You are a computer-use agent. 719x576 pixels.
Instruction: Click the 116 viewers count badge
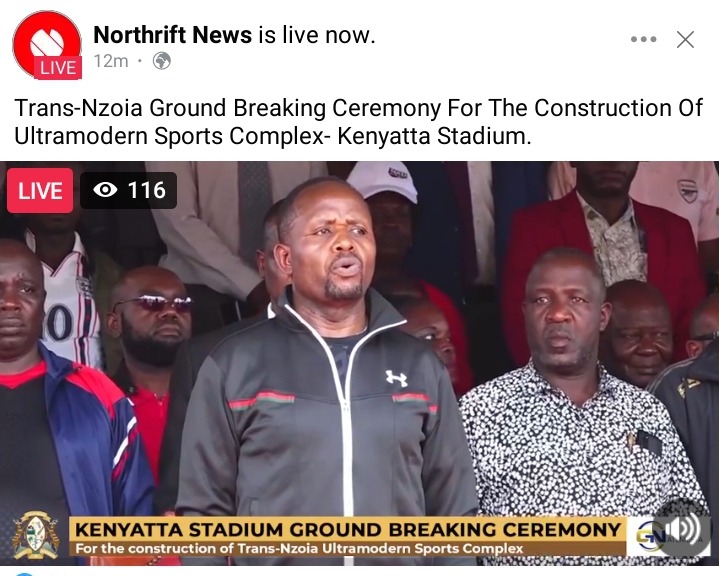pos(128,190)
